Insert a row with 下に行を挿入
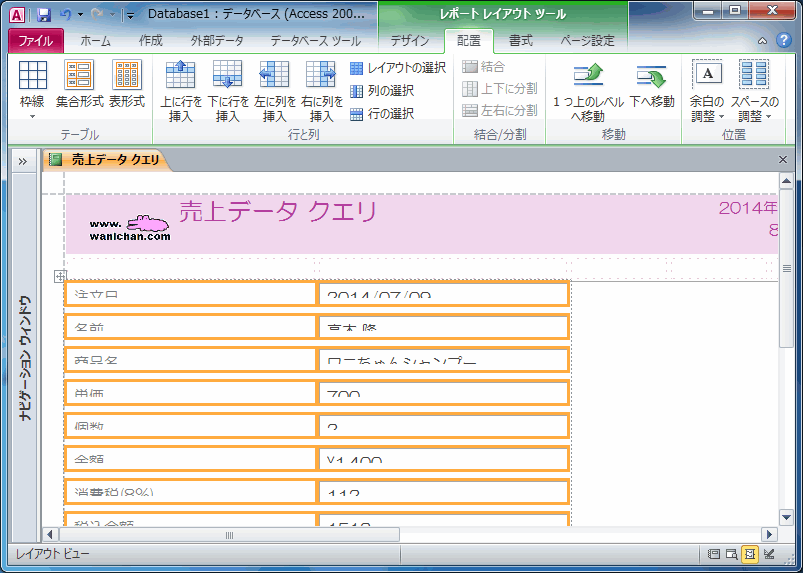 tap(228, 91)
